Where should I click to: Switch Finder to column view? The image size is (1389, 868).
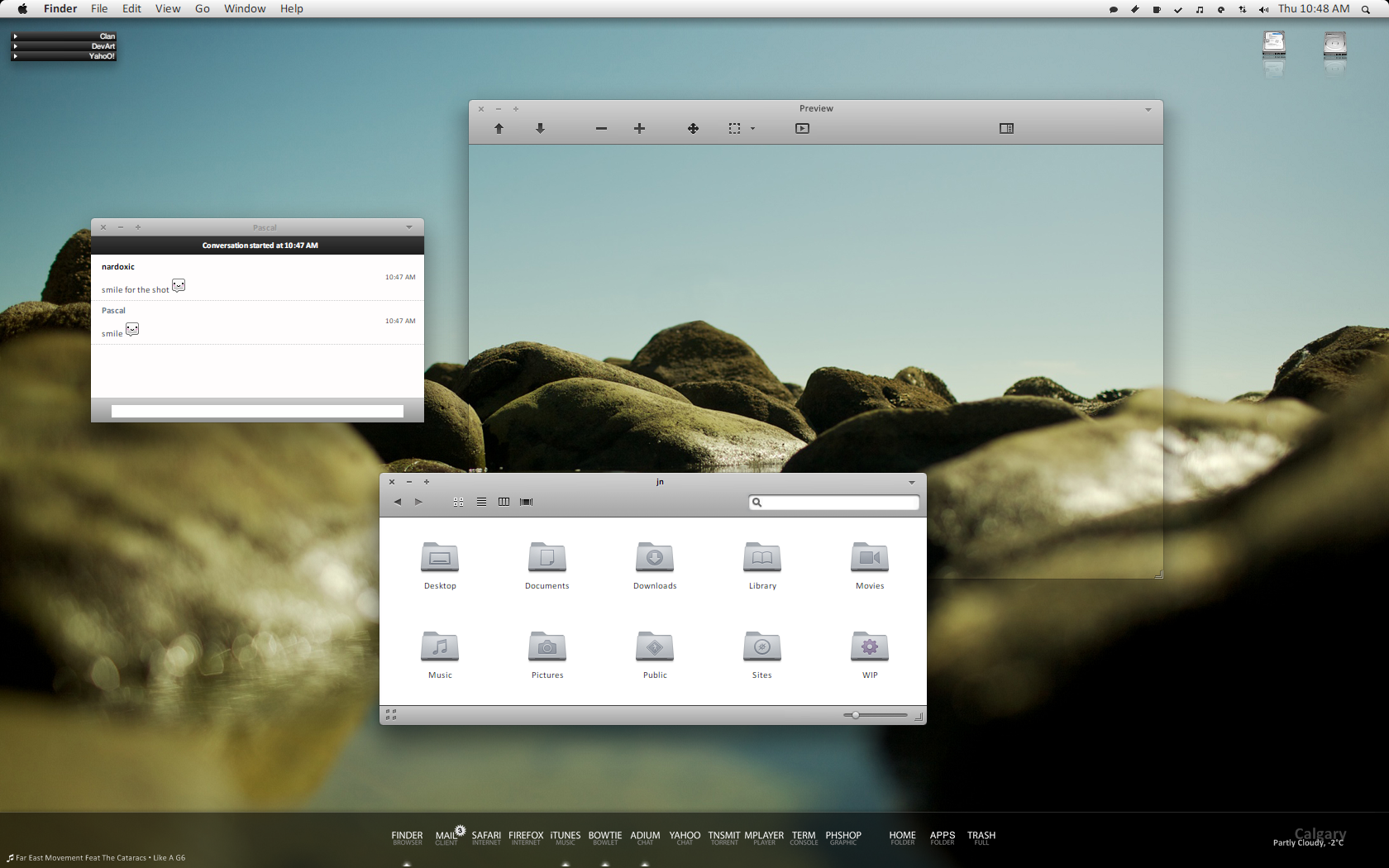click(x=504, y=502)
